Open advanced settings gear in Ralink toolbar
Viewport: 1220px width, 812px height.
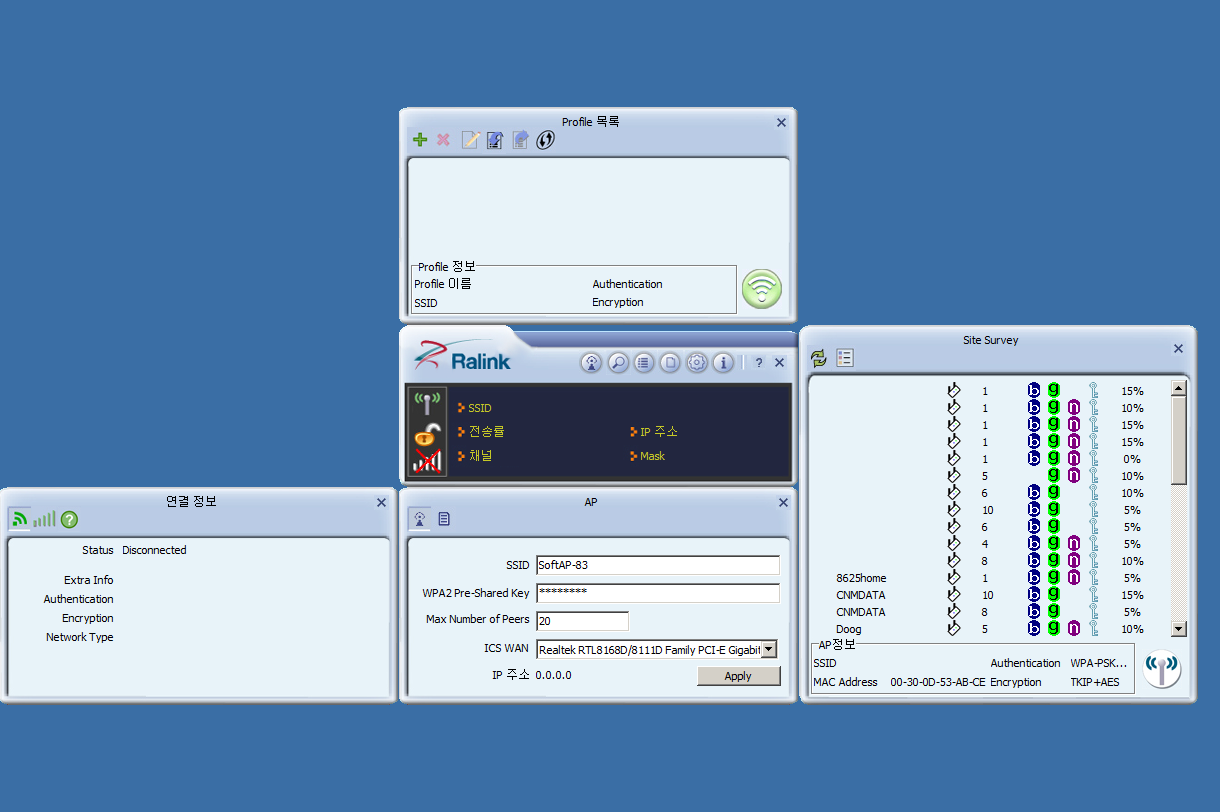point(697,363)
